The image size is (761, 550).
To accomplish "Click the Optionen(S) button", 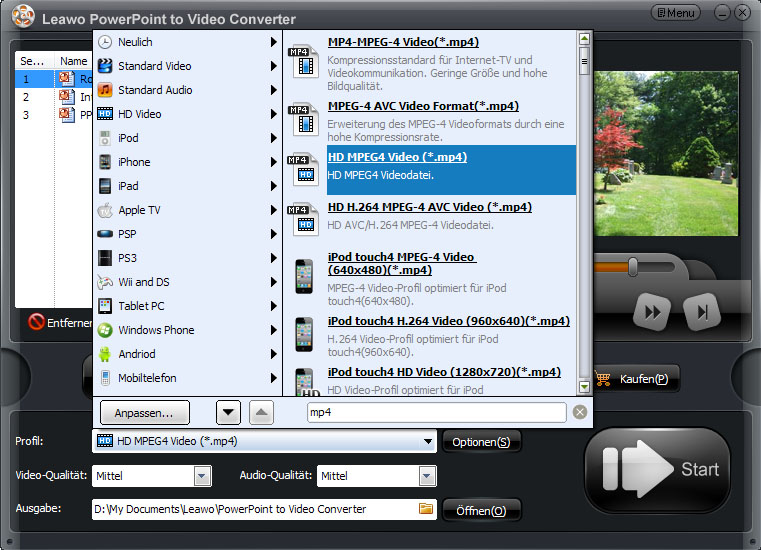I will [481, 442].
